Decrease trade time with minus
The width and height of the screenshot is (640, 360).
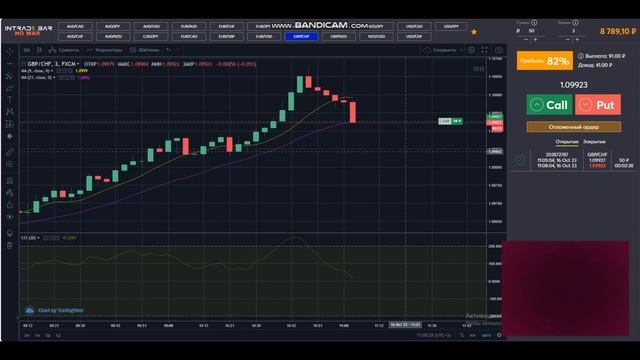click(x=567, y=40)
